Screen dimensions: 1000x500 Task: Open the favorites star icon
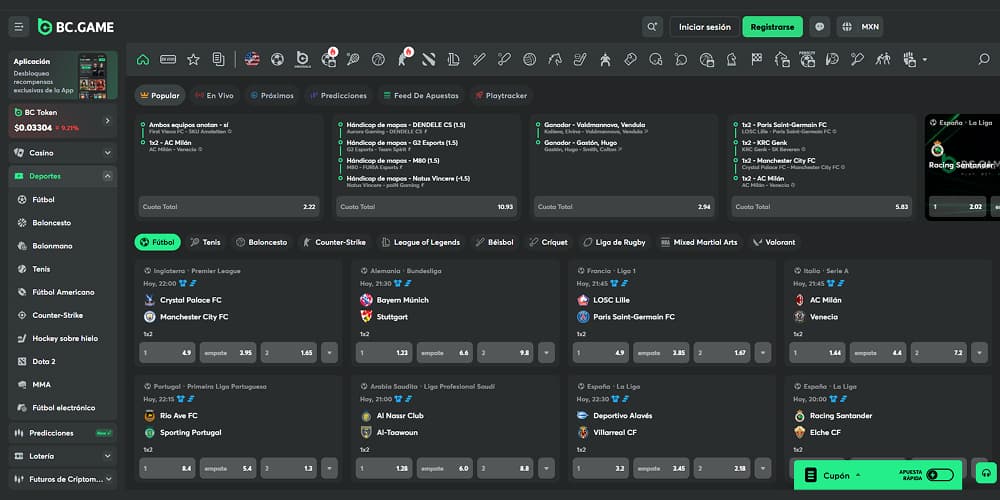193,59
